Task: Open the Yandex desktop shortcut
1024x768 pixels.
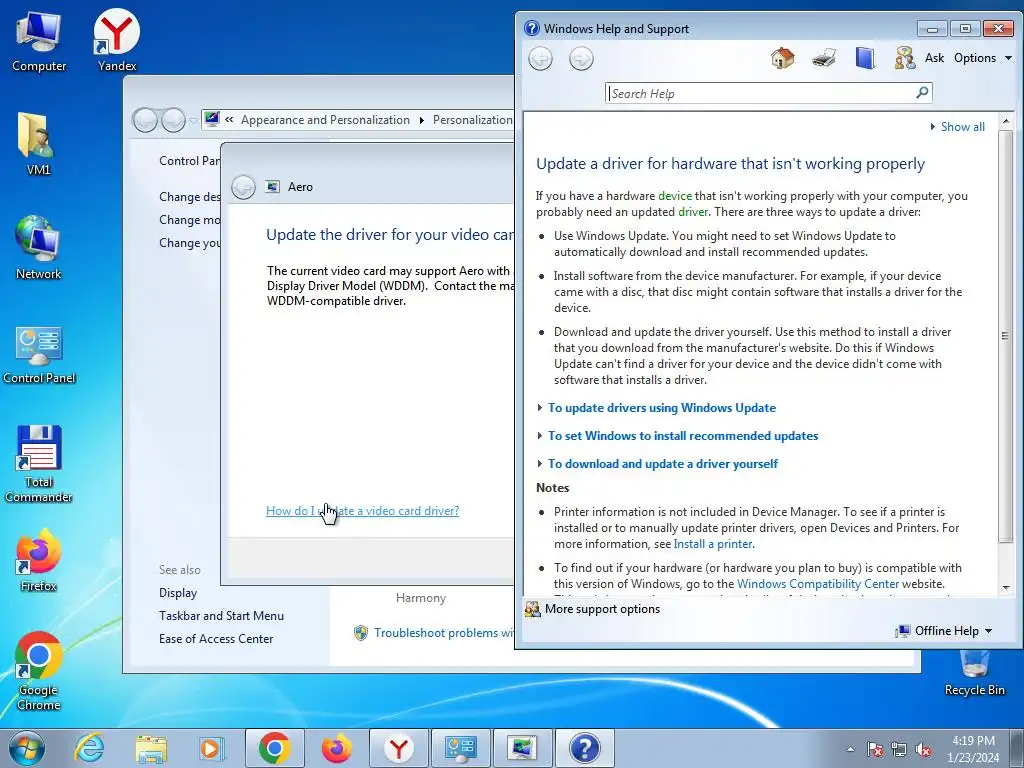Action: (x=117, y=40)
